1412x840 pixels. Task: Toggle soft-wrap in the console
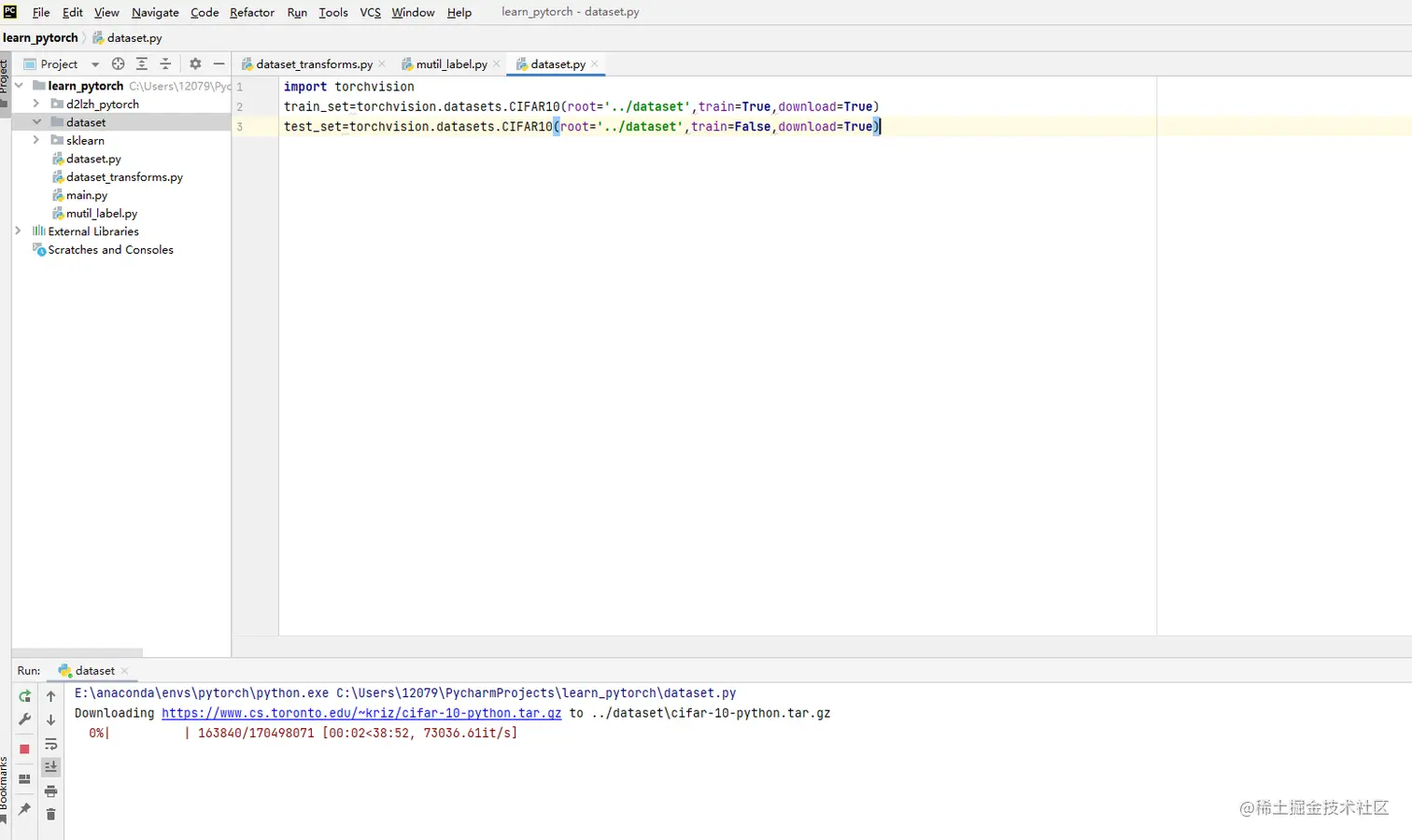(51, 744)
